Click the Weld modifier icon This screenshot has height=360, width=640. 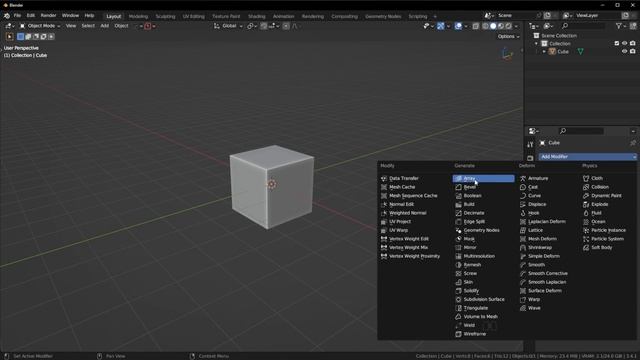point(458,325)
